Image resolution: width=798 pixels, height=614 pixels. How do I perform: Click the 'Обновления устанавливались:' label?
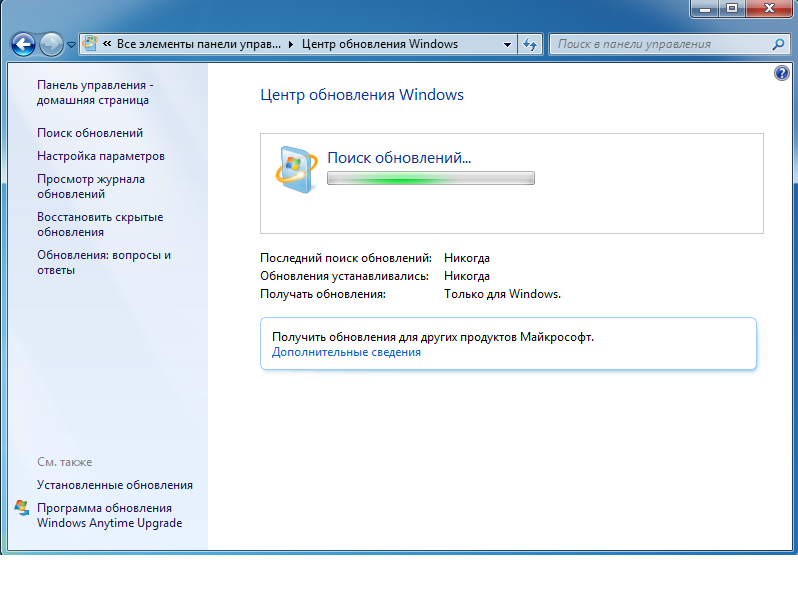coord(344,276)
